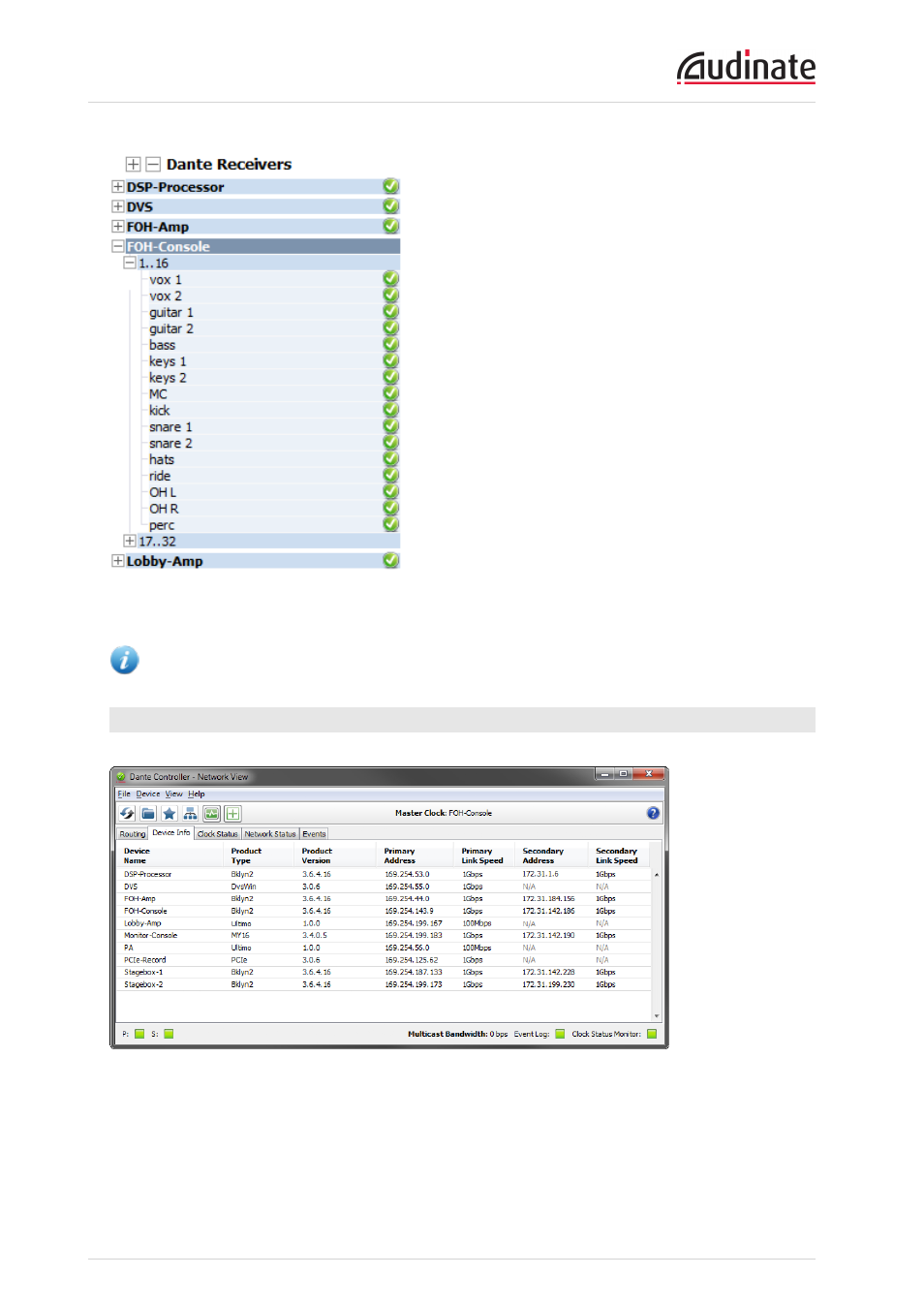
Task: Expand the DVS device
Action: tap(117, 206)
